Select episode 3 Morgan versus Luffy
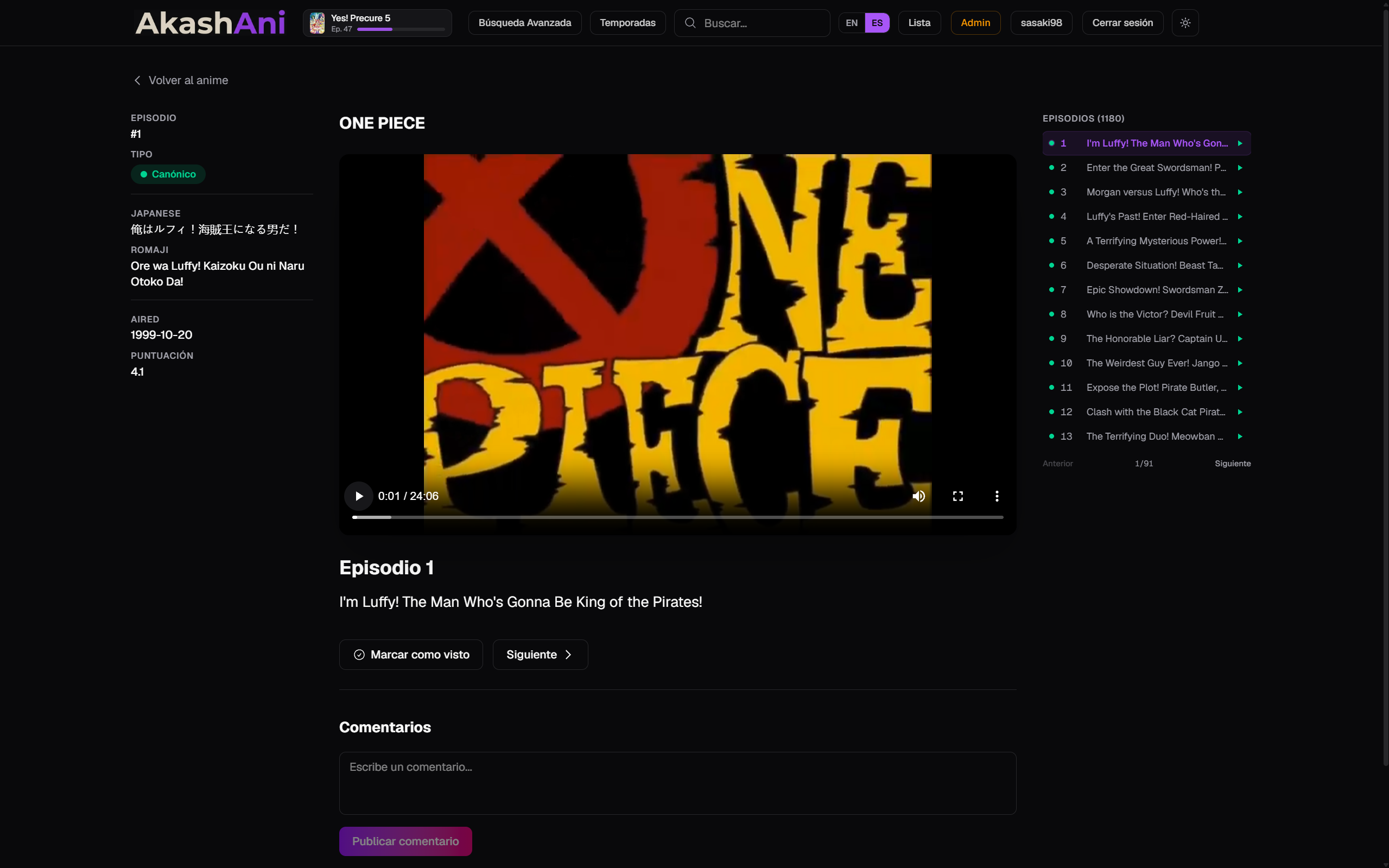 pos(1146,192)
